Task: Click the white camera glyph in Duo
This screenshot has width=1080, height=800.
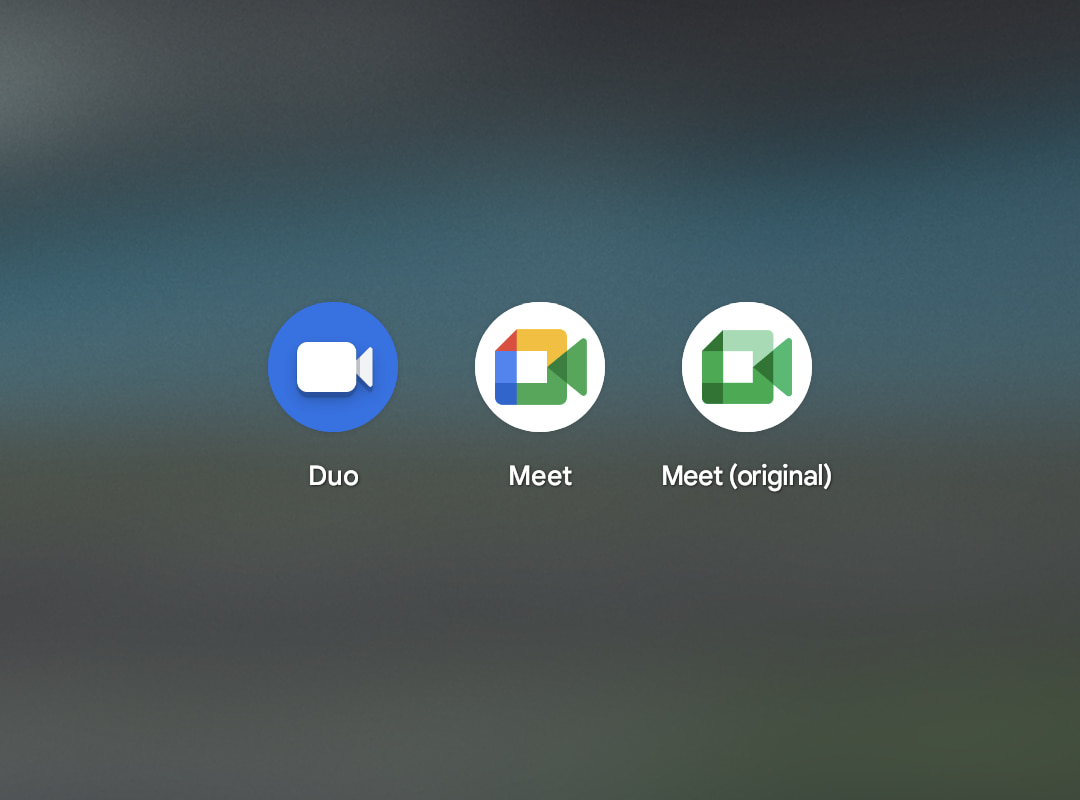Action: [327, 367]
